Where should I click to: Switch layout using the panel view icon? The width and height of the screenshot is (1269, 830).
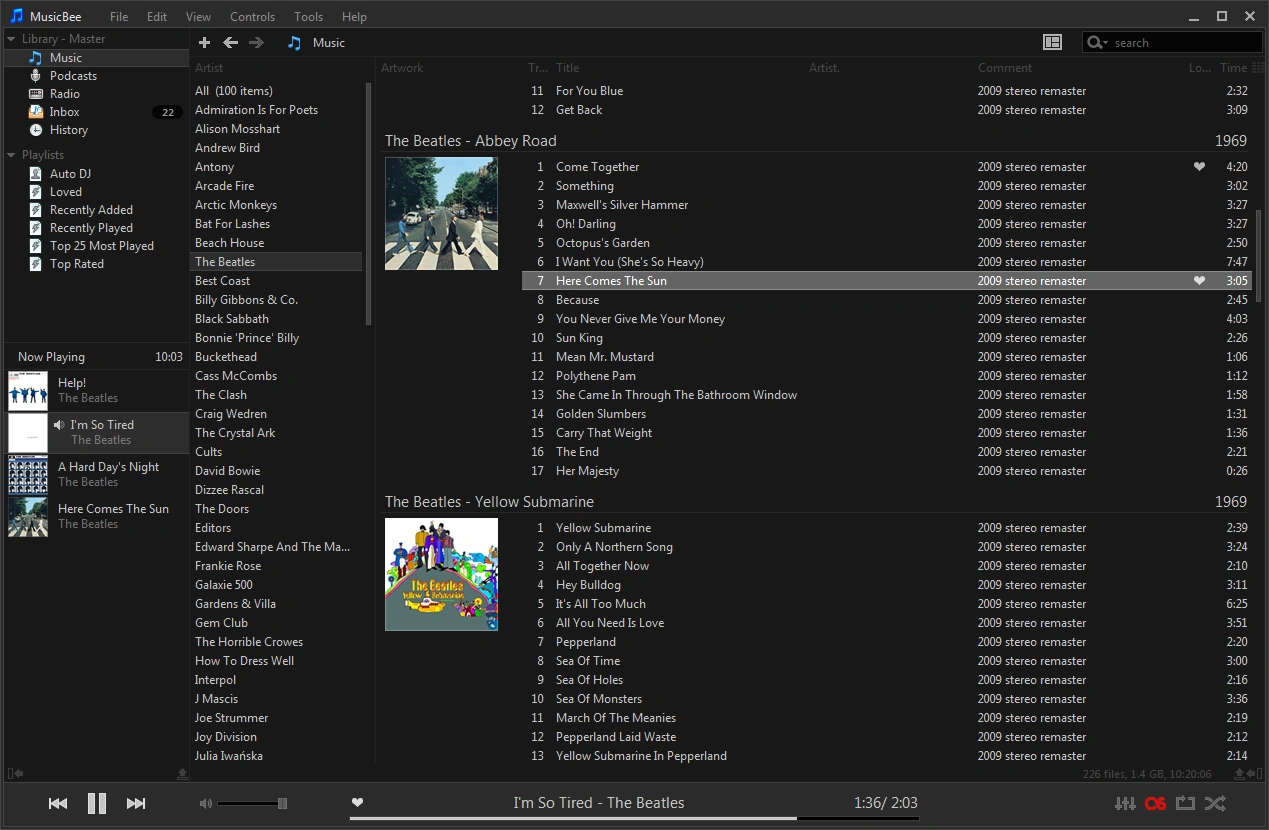[x=1052, y=42]
